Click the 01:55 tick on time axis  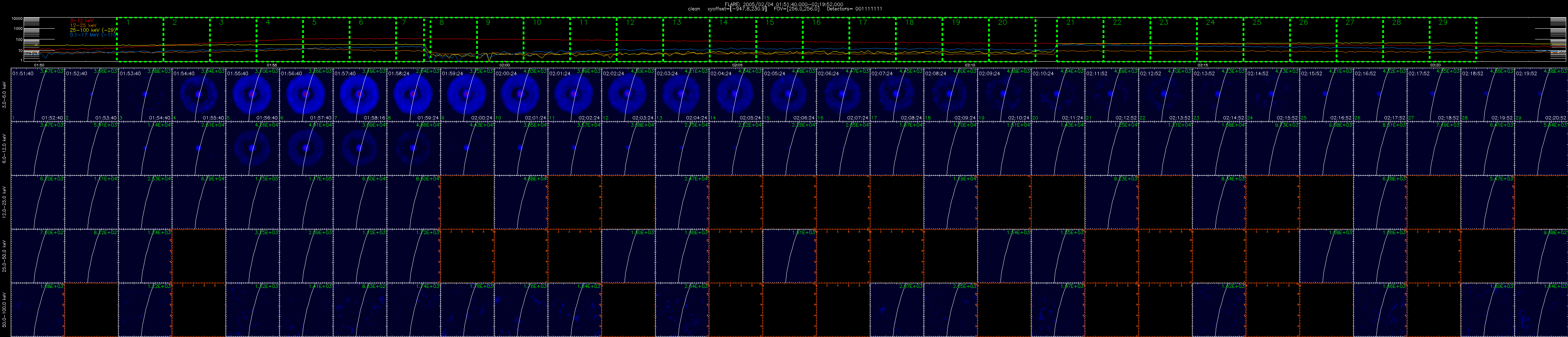(272, 65)
